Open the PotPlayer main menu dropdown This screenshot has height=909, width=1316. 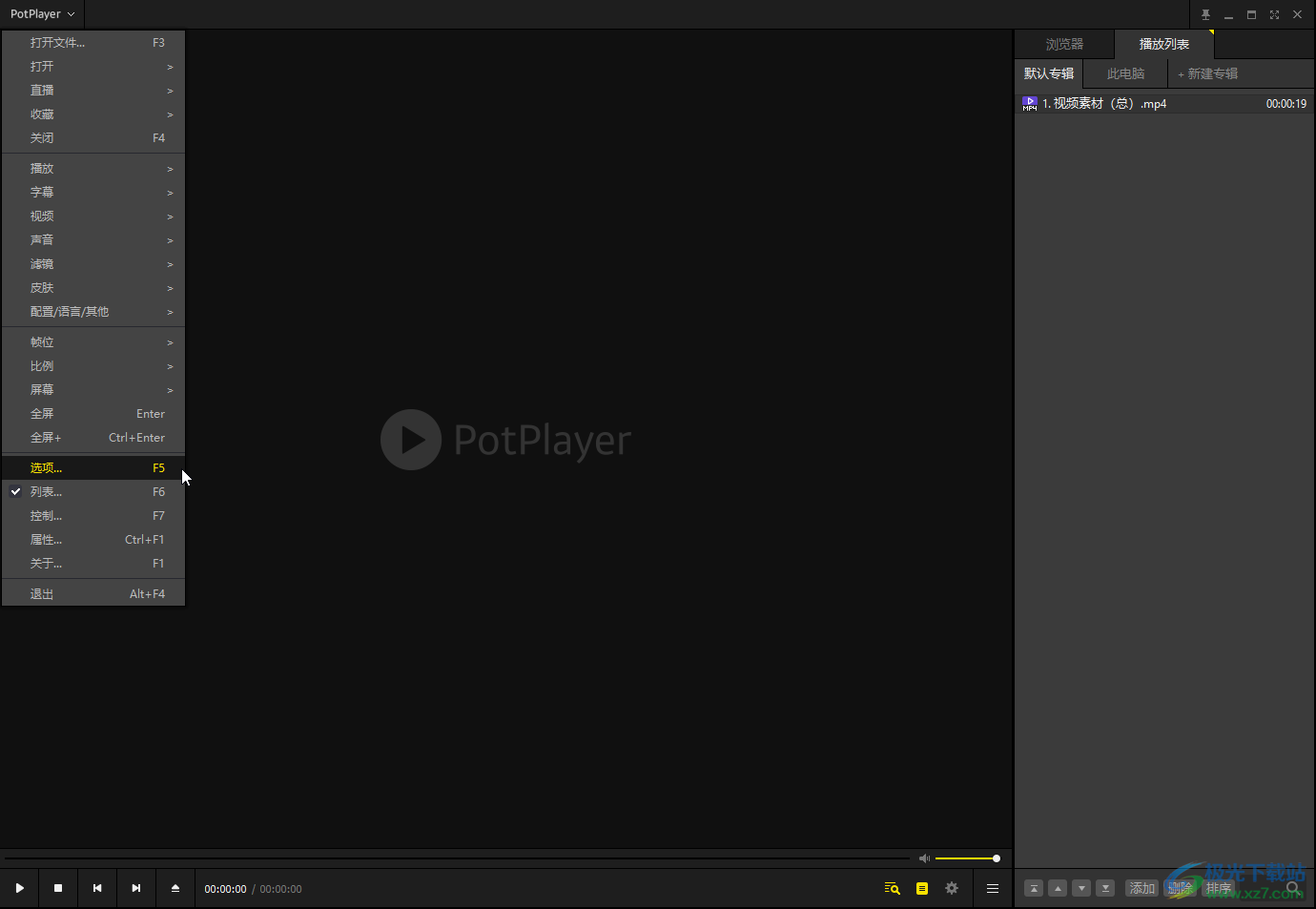(42, 14)
